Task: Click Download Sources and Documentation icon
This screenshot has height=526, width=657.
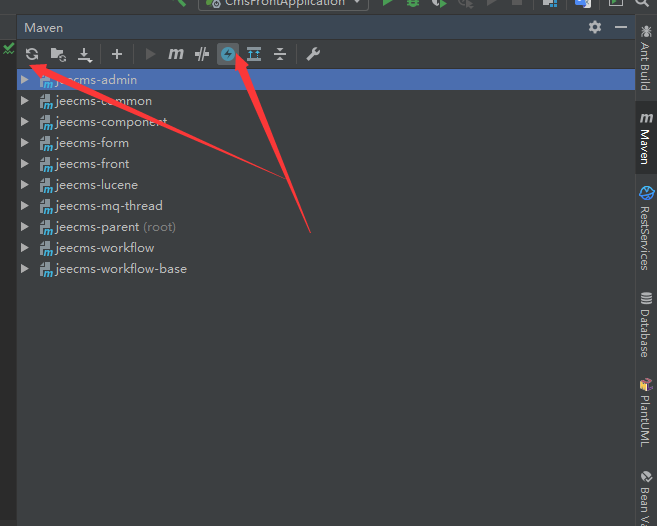Action: (85, 54)
